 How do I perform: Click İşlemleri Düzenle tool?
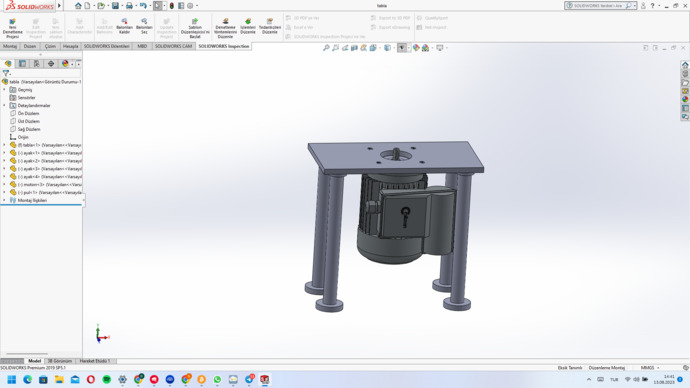click(x=248, y=26)
